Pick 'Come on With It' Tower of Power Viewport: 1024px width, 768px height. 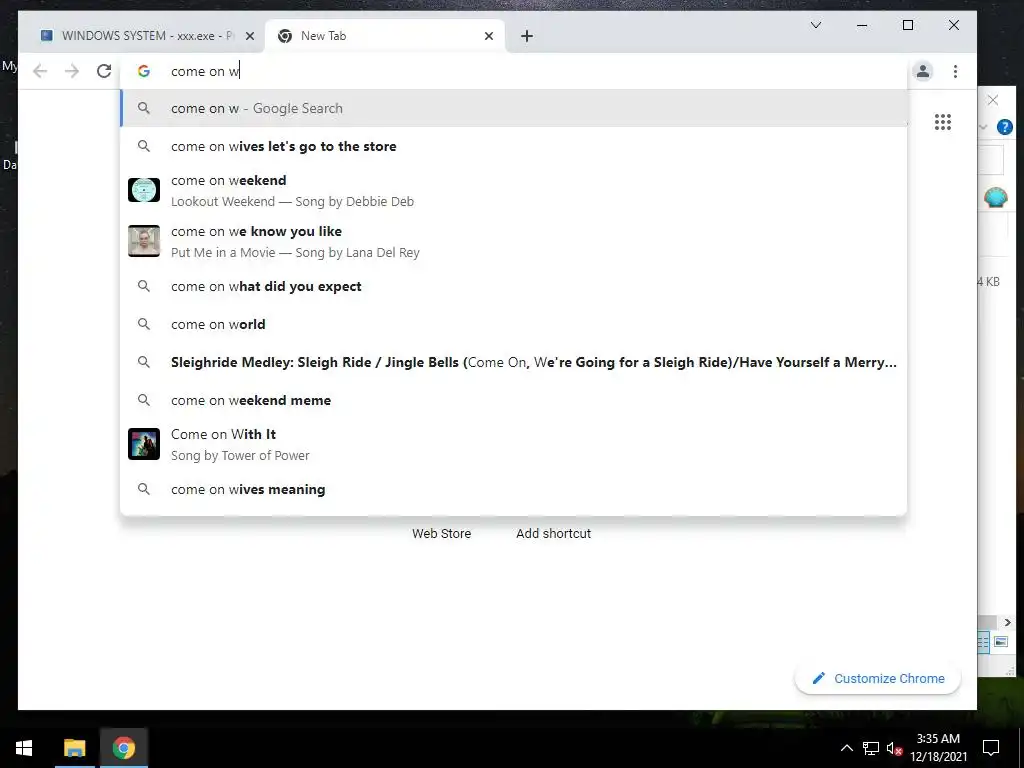(x=514, y=444)
